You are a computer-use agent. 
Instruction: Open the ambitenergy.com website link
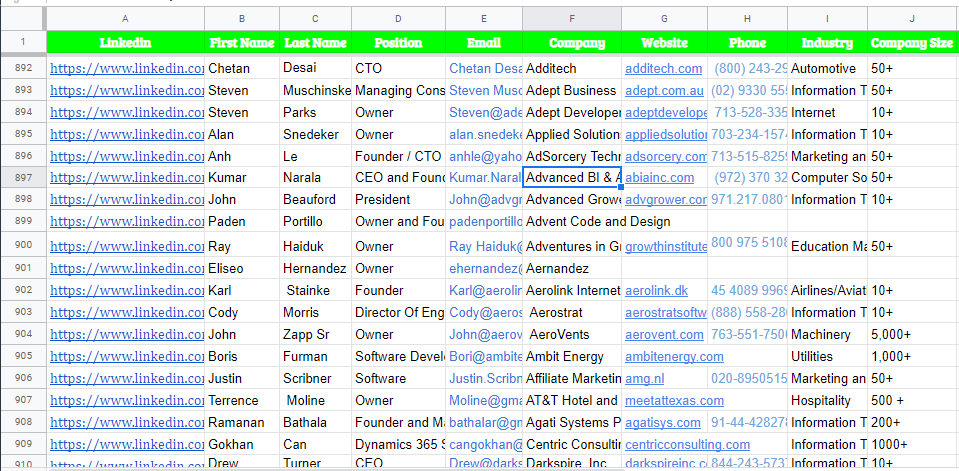674,356
